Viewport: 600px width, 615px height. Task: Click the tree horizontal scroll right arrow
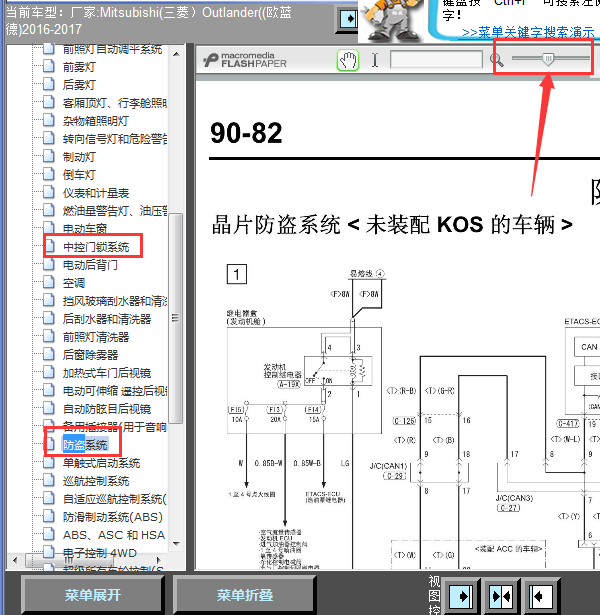tap(159, 560)
